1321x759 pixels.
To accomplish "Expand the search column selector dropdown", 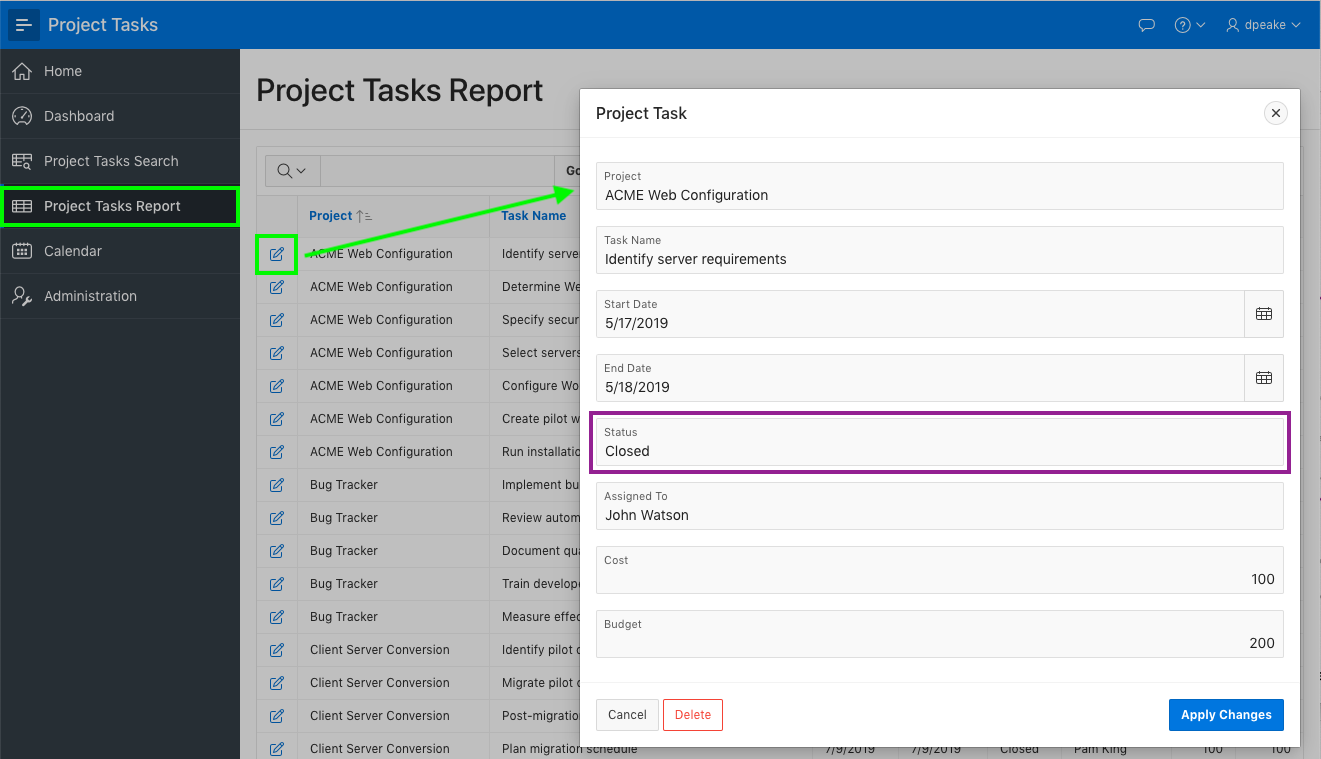I will 292,171.
